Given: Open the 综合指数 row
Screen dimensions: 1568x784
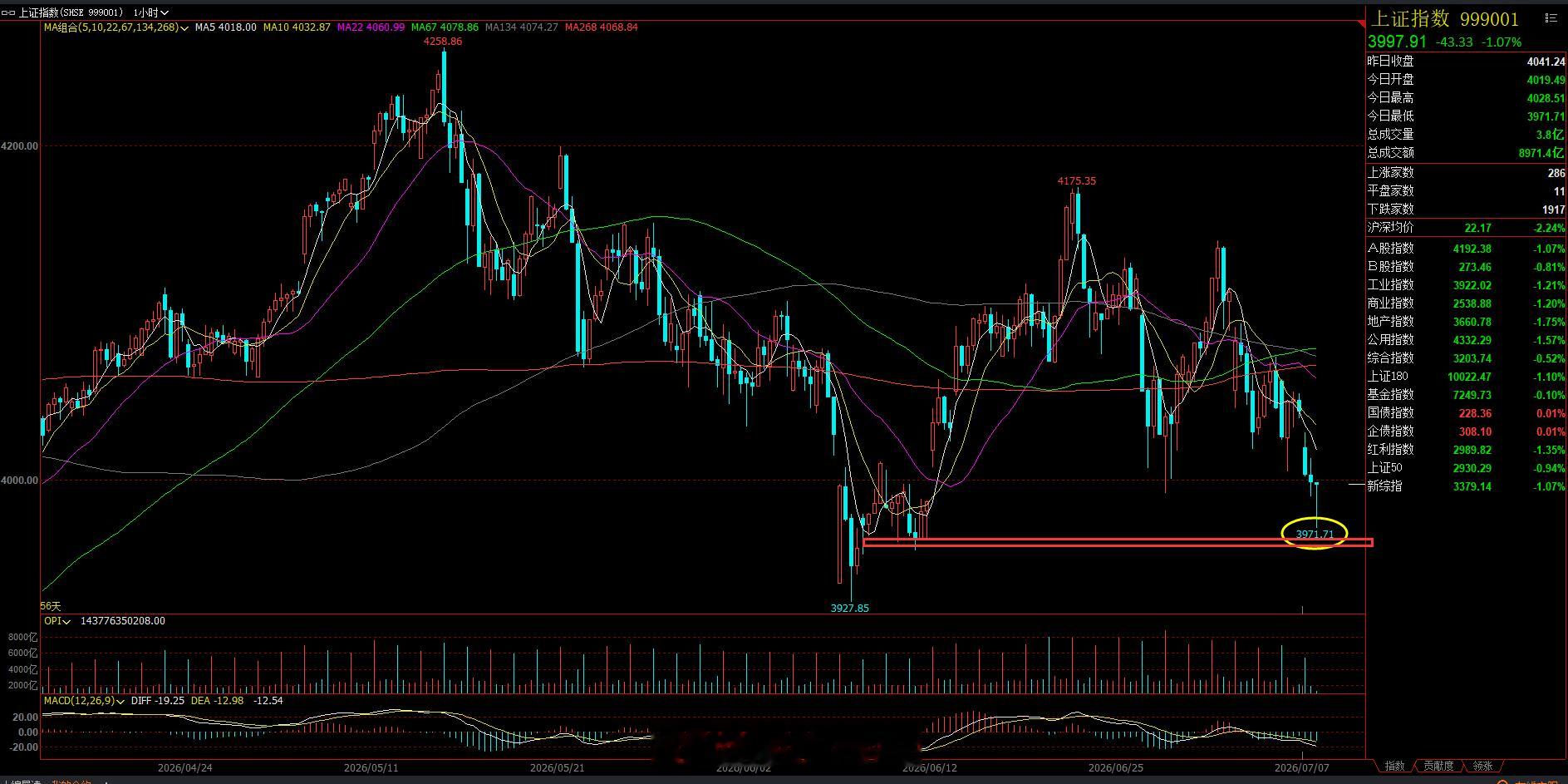Looking at the screenshot, I should (1467, 358).
